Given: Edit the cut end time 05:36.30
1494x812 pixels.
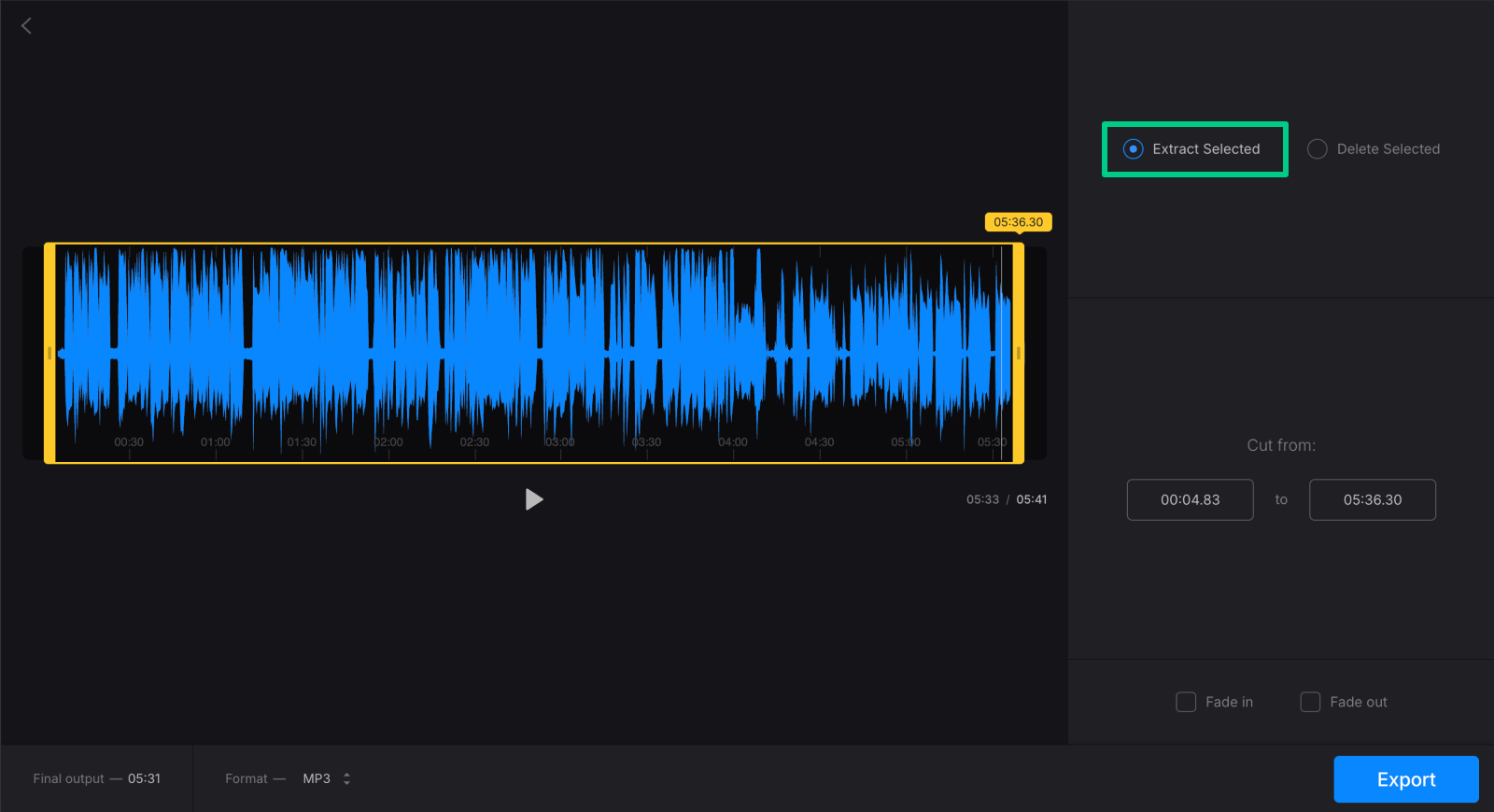Looking at the screenshot, I should 1373,500.
